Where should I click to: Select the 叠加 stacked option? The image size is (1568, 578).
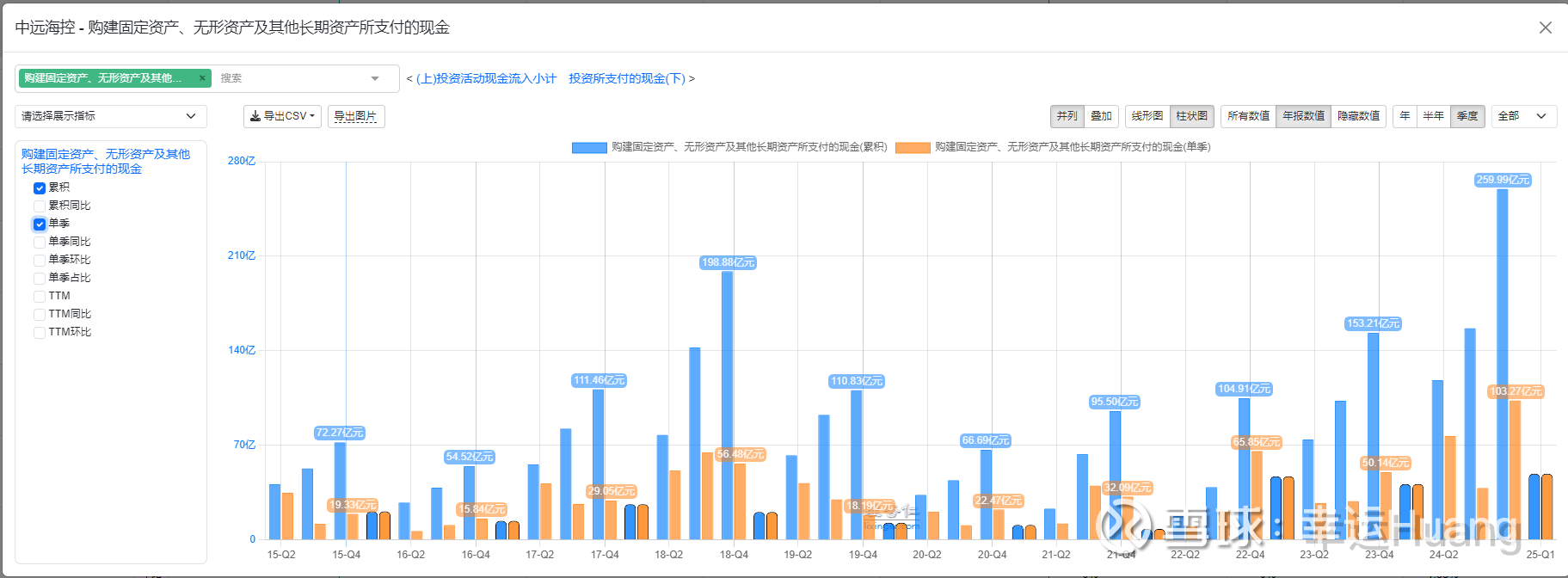[x=1101, y=116]
